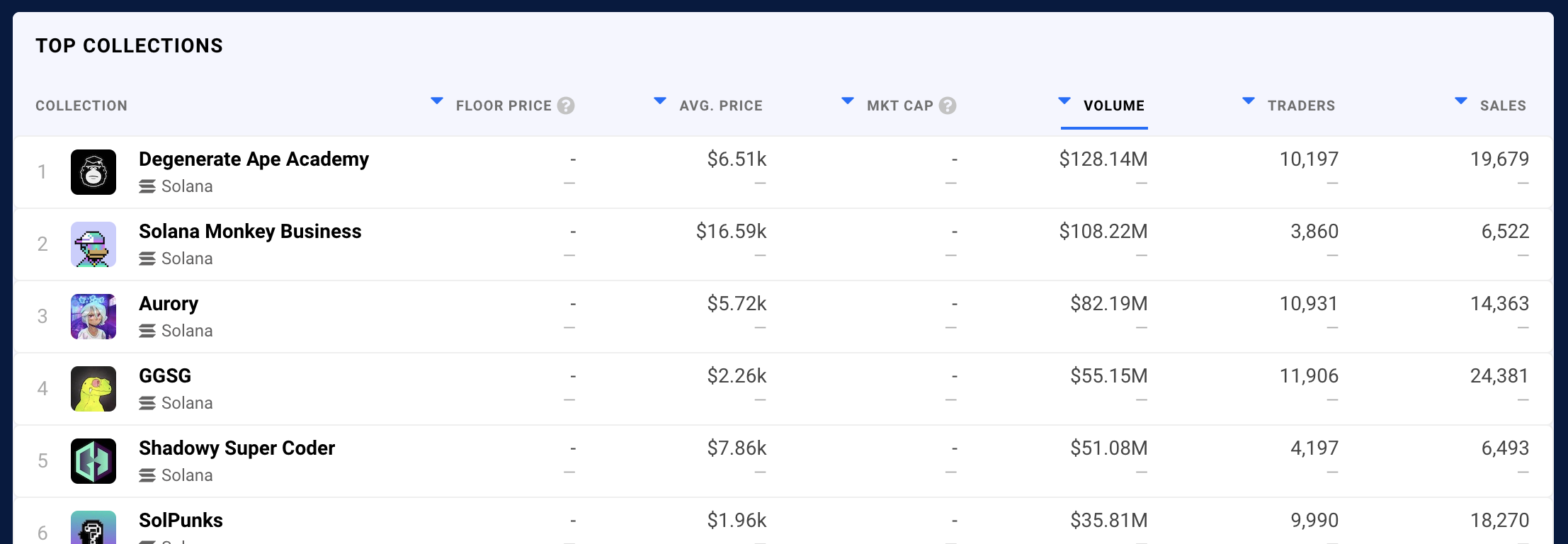Click the Shadowy Super Coder logo icon
The height and width of the screenshot is (544, 1568).
pos(93,461)
